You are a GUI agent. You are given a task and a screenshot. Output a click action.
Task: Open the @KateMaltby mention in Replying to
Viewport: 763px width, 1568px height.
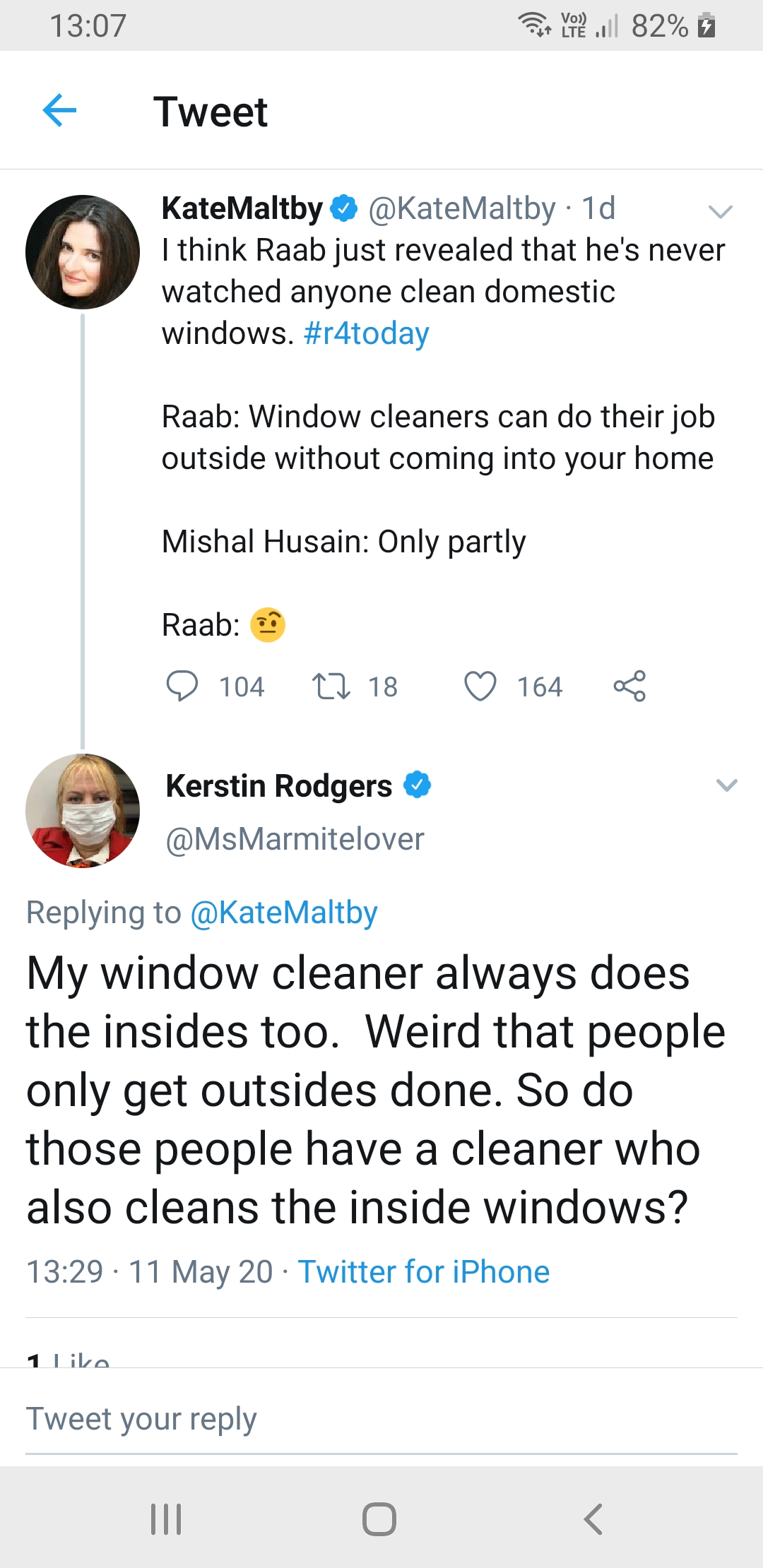point(284,913)
